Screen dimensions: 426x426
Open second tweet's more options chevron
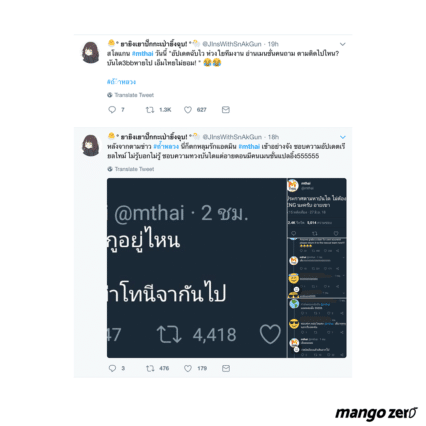(343, 137)
